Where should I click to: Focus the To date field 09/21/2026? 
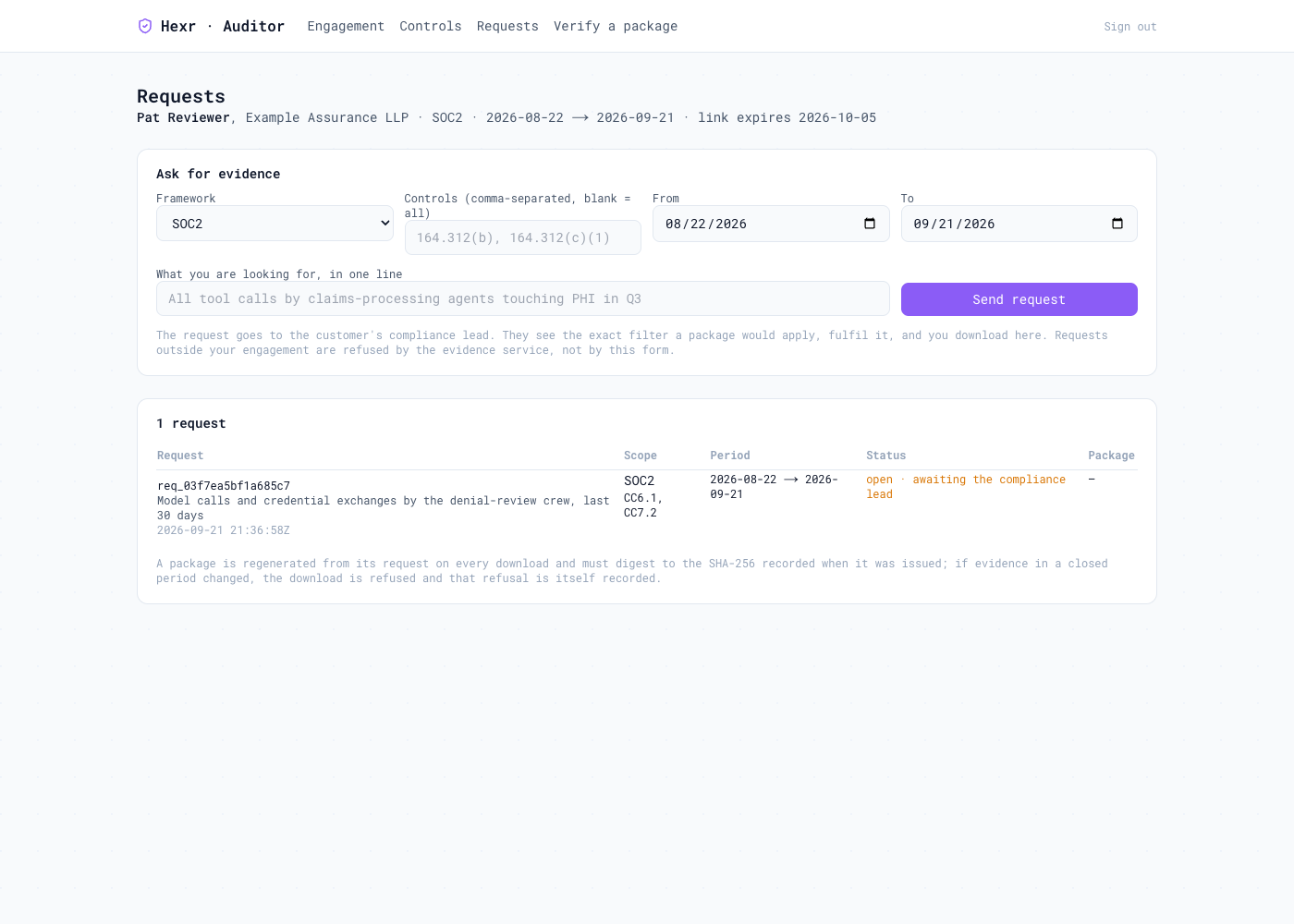tap(1019, 224)
